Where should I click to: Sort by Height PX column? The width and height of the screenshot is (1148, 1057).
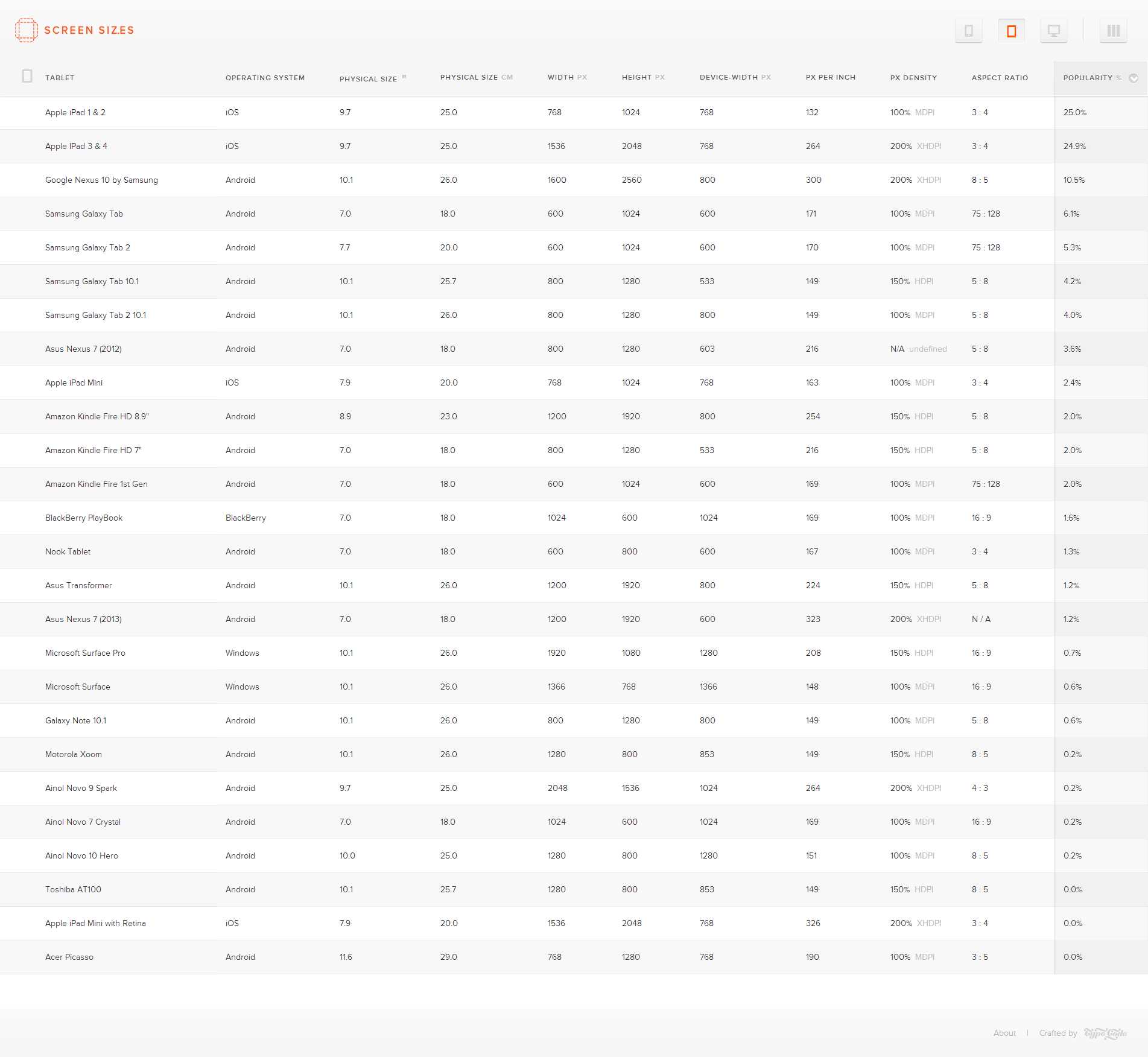(x=643, y=77)
